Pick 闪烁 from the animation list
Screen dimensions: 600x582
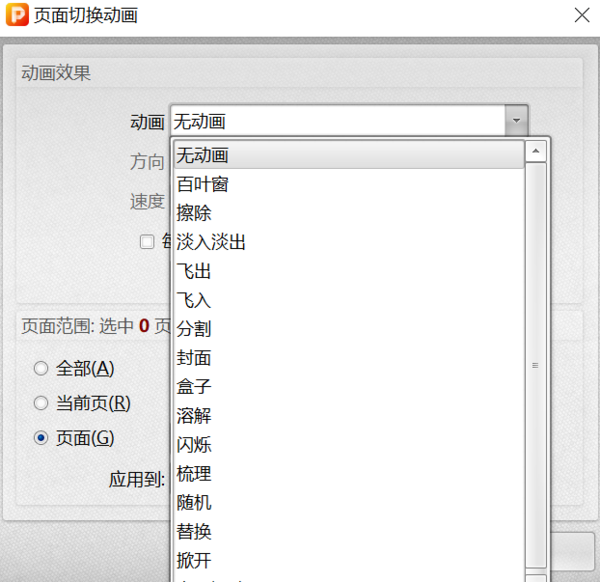tap(349, 445)
